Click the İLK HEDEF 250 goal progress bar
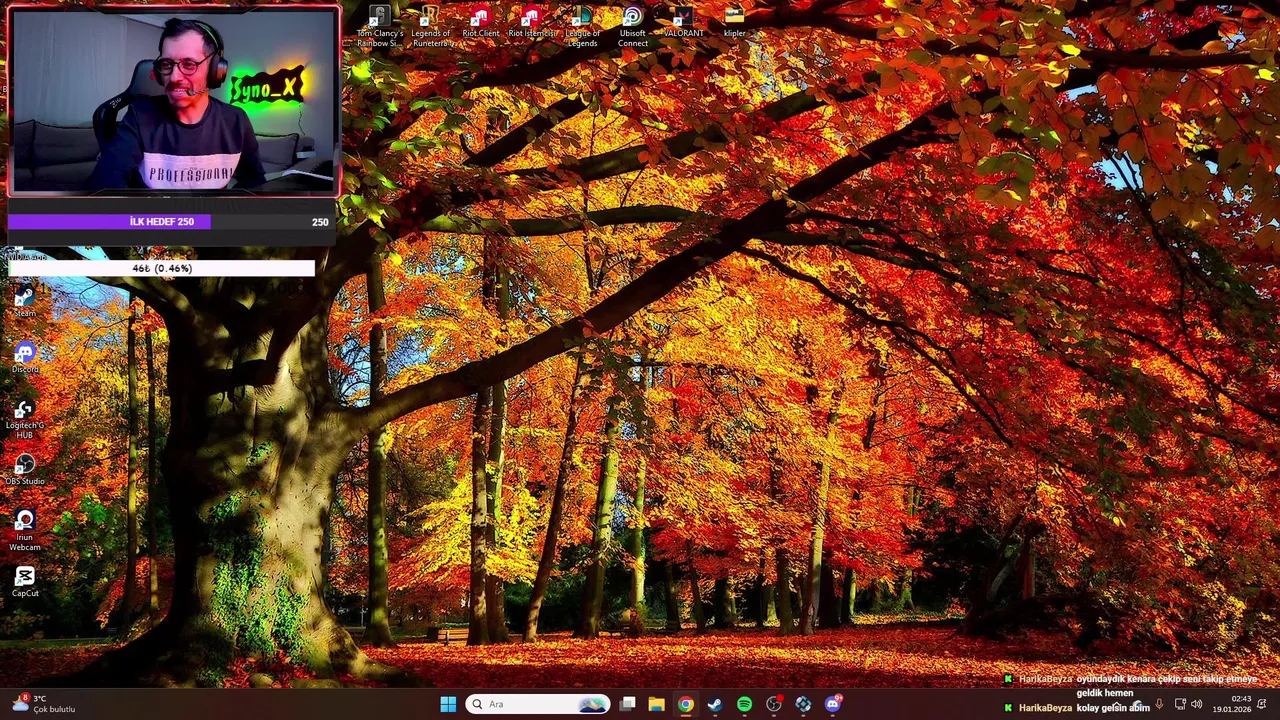This screenshot has height=720, width=1280. [x=171, y=222]
